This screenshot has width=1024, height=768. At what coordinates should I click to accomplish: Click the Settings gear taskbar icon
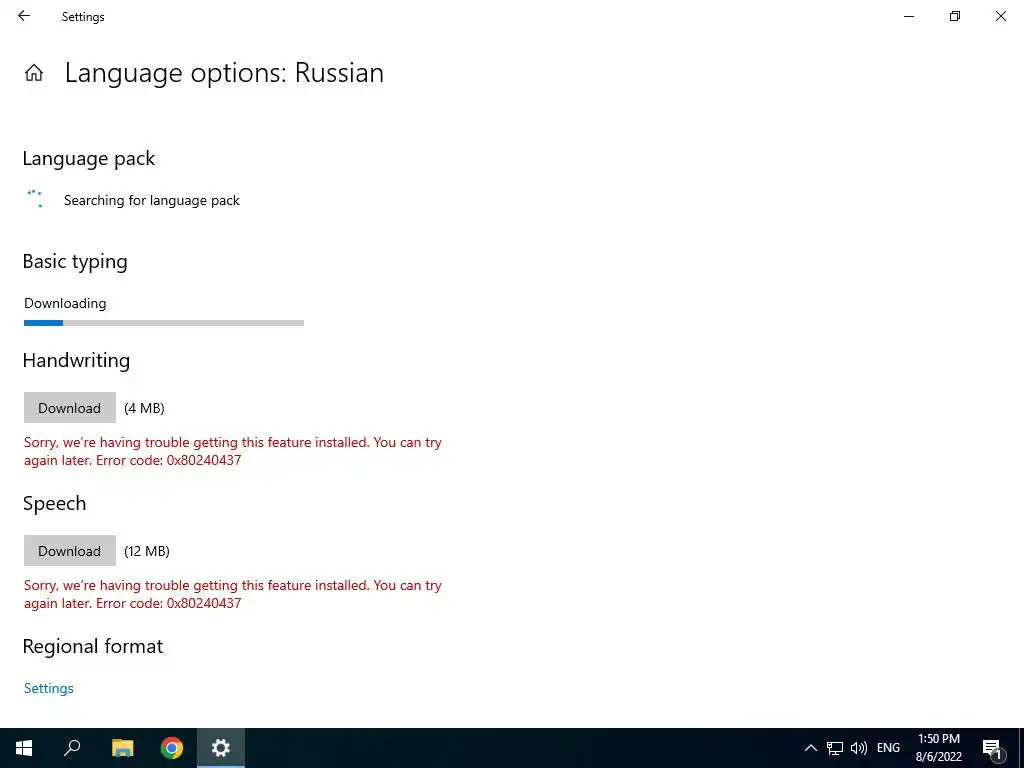click(221, 748)
